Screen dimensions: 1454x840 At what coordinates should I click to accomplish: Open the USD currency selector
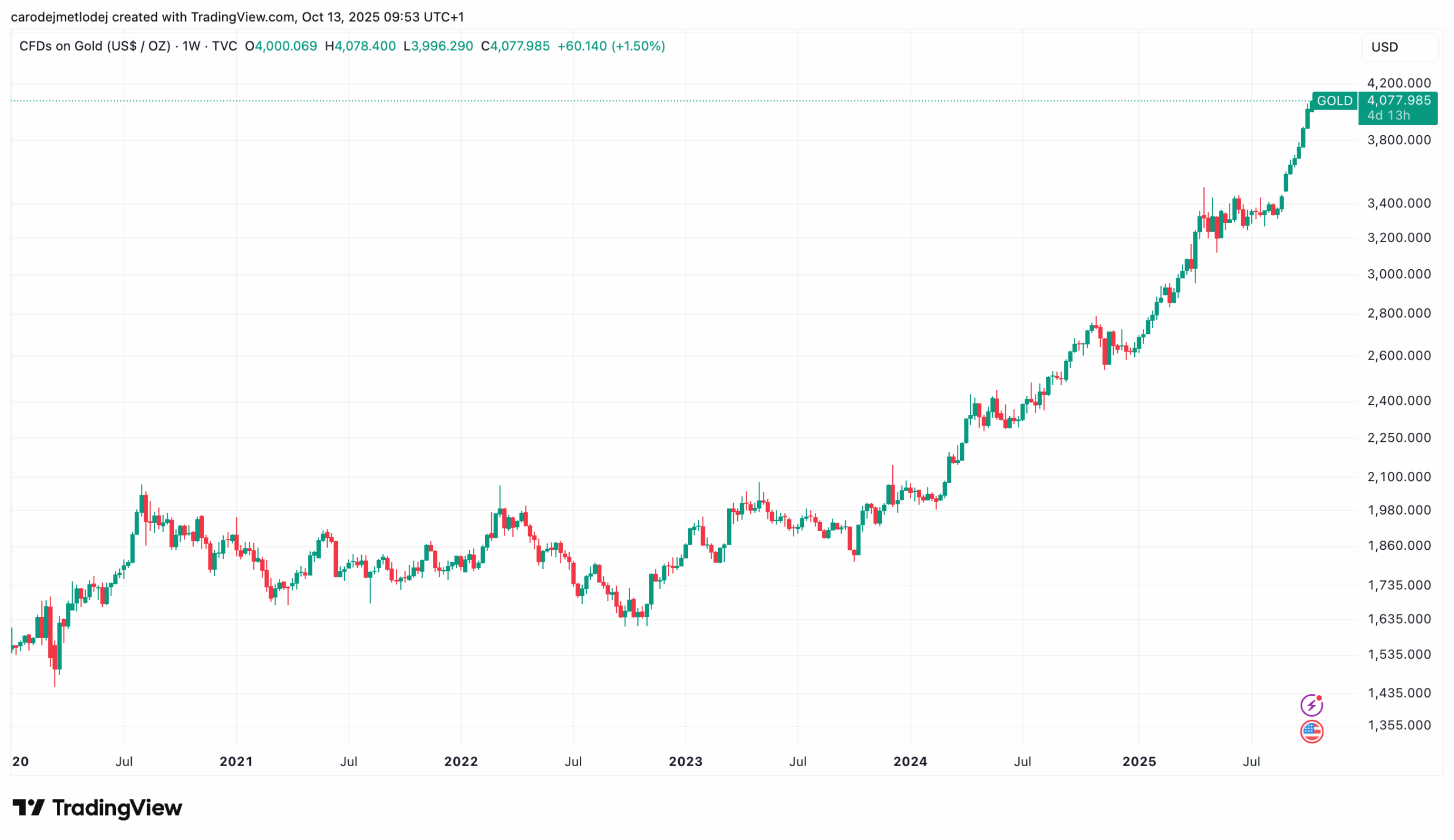click(x=1399, y=47)
